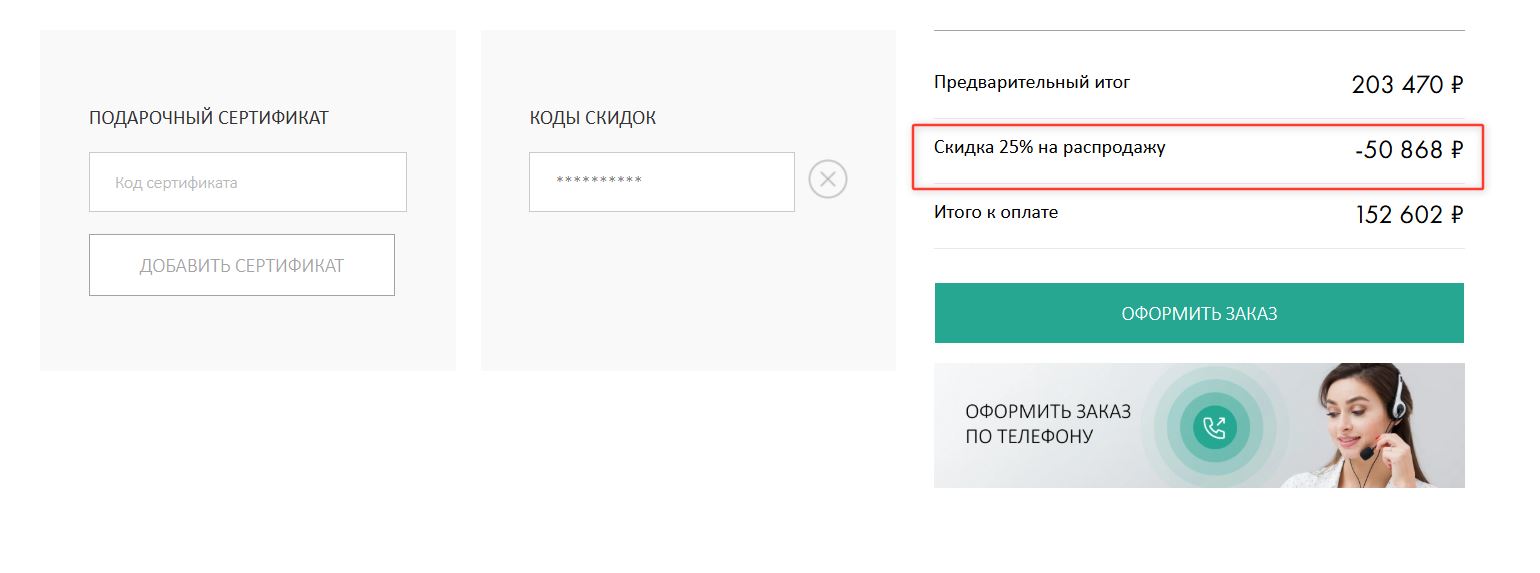Click the ruble sign after 203 470
The image size is (1540, 573).
tap(1456, 85)
